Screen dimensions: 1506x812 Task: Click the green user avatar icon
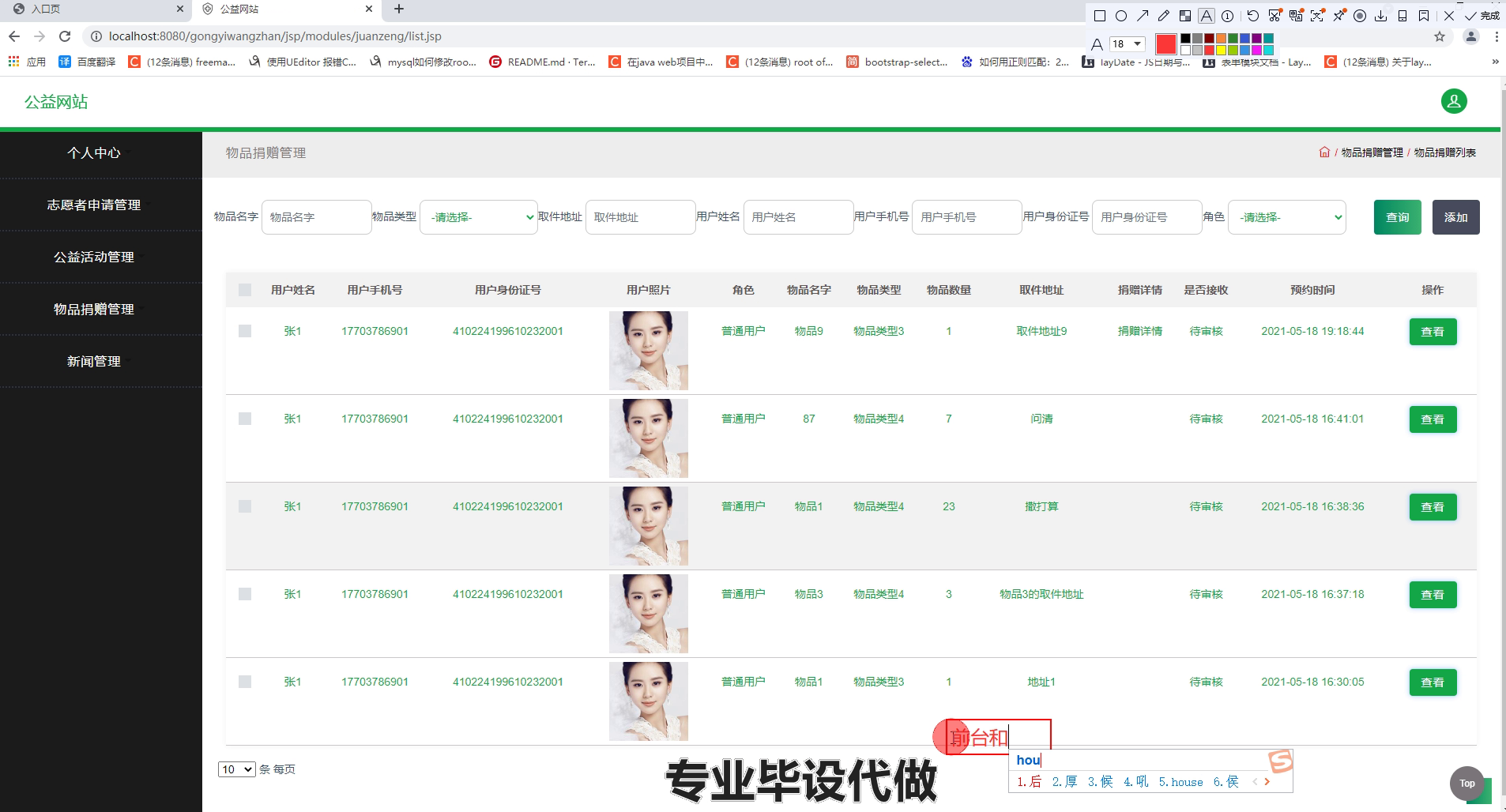[x=1454, y=101]
